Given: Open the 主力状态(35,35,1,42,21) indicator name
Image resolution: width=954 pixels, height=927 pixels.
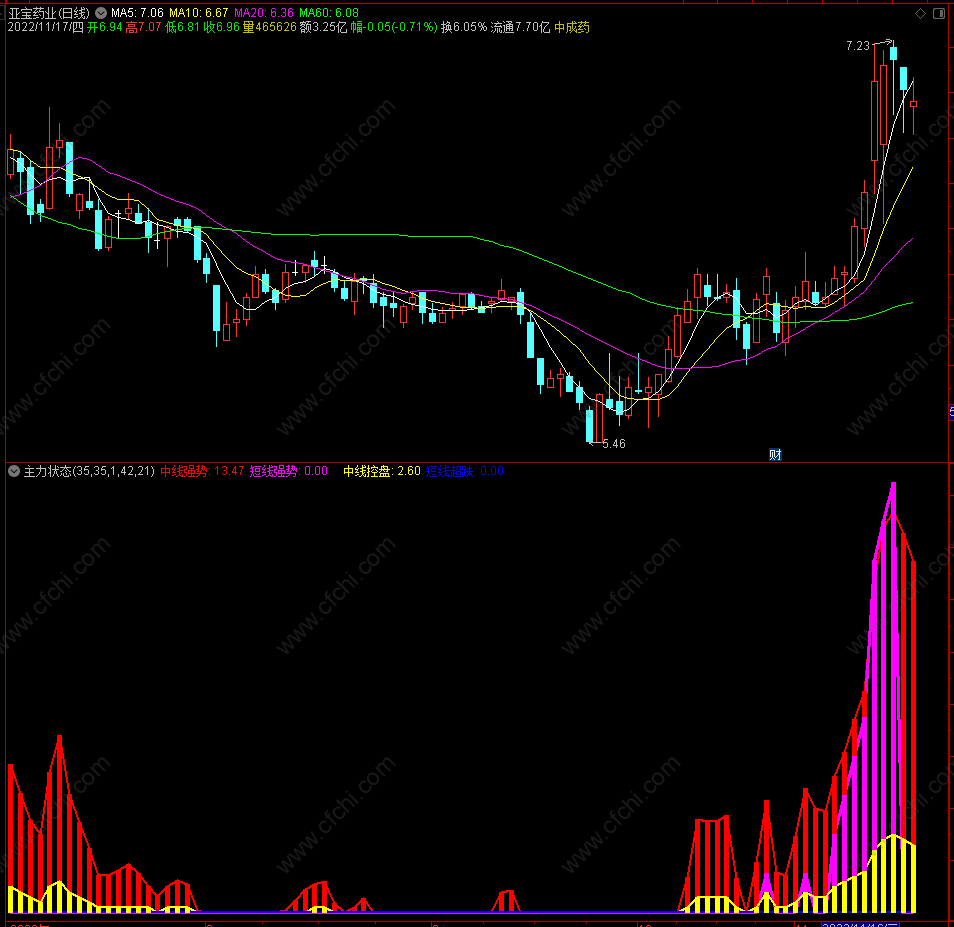Looking at the screenshot, I should coord(89,471).
